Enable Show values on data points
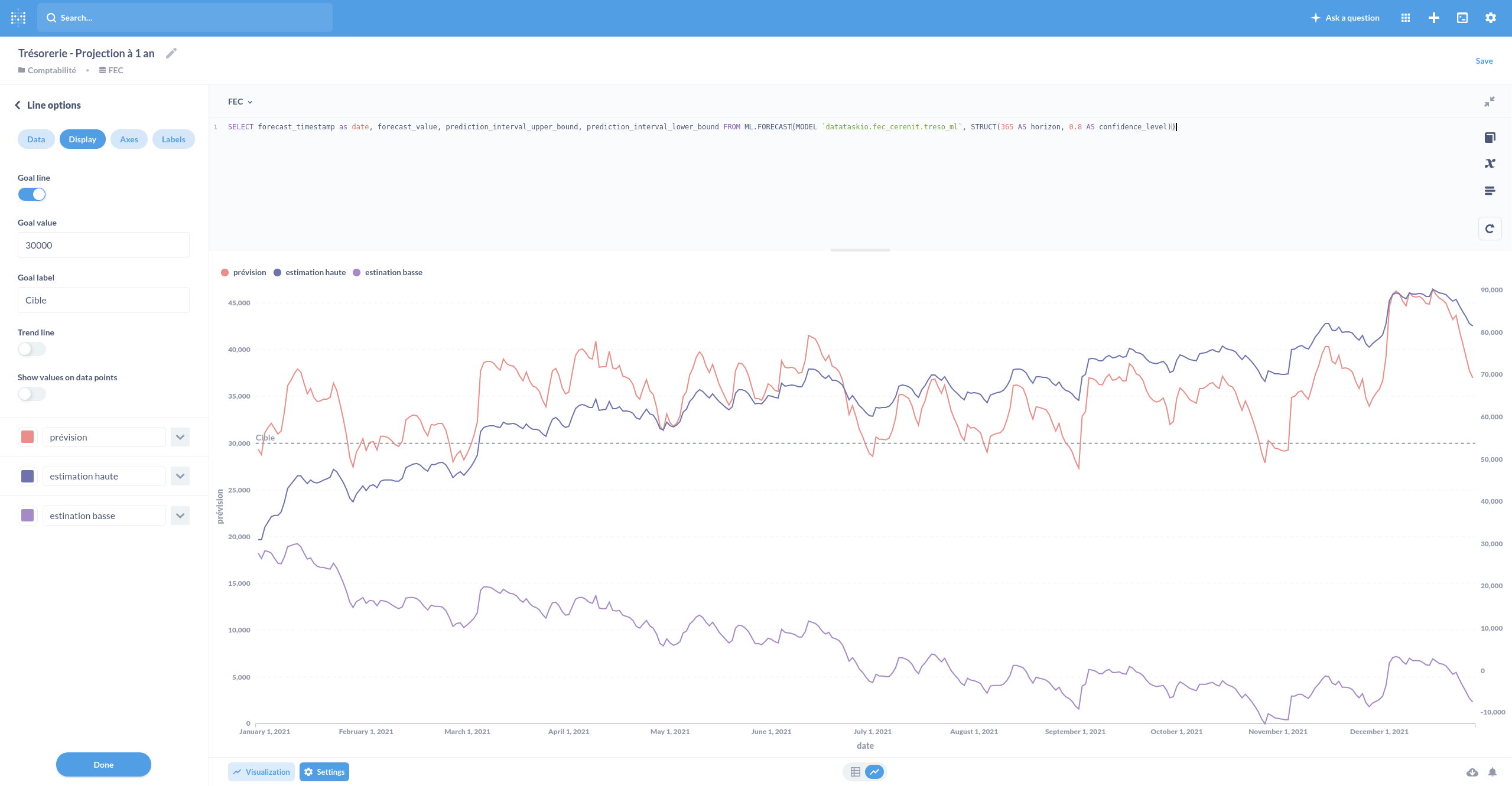 coord(32,394)
